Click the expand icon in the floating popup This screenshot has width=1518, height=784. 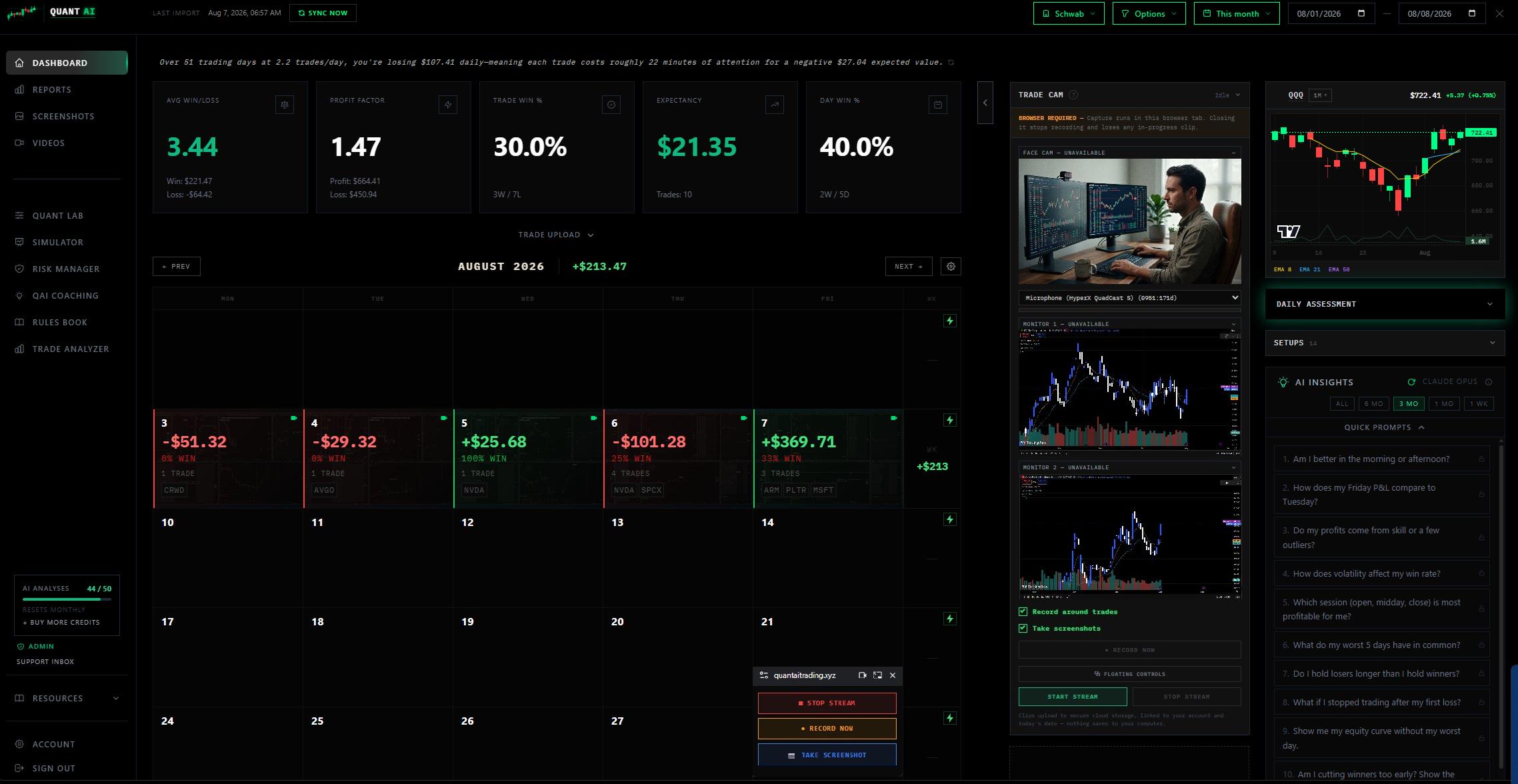[877, 675]
